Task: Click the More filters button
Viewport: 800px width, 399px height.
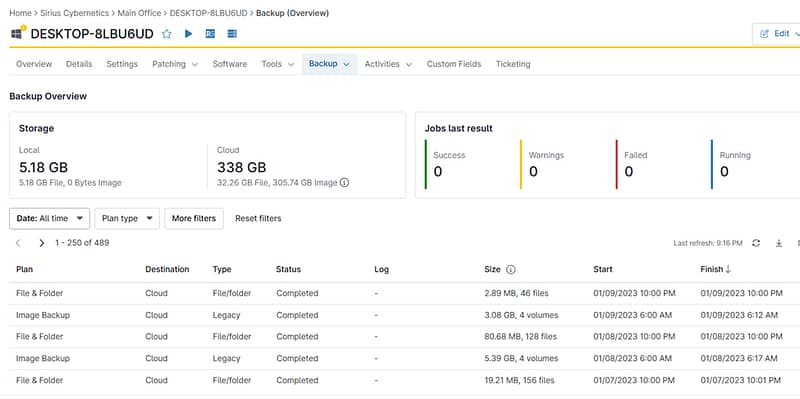Action: click(x=194, y=218)
